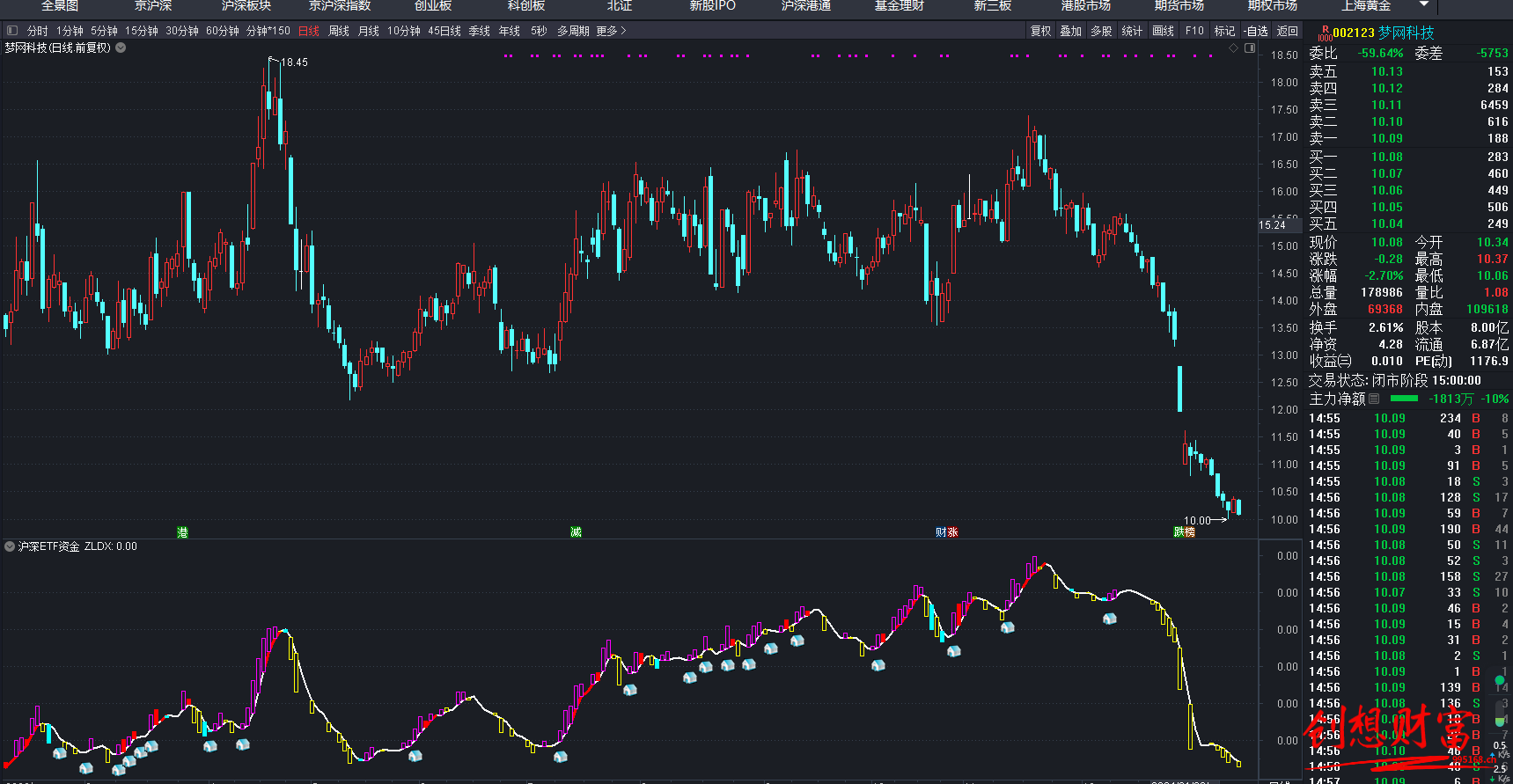1513x784 pixels.
Task: Open the 北证 tab
Action: pos(620,6)
